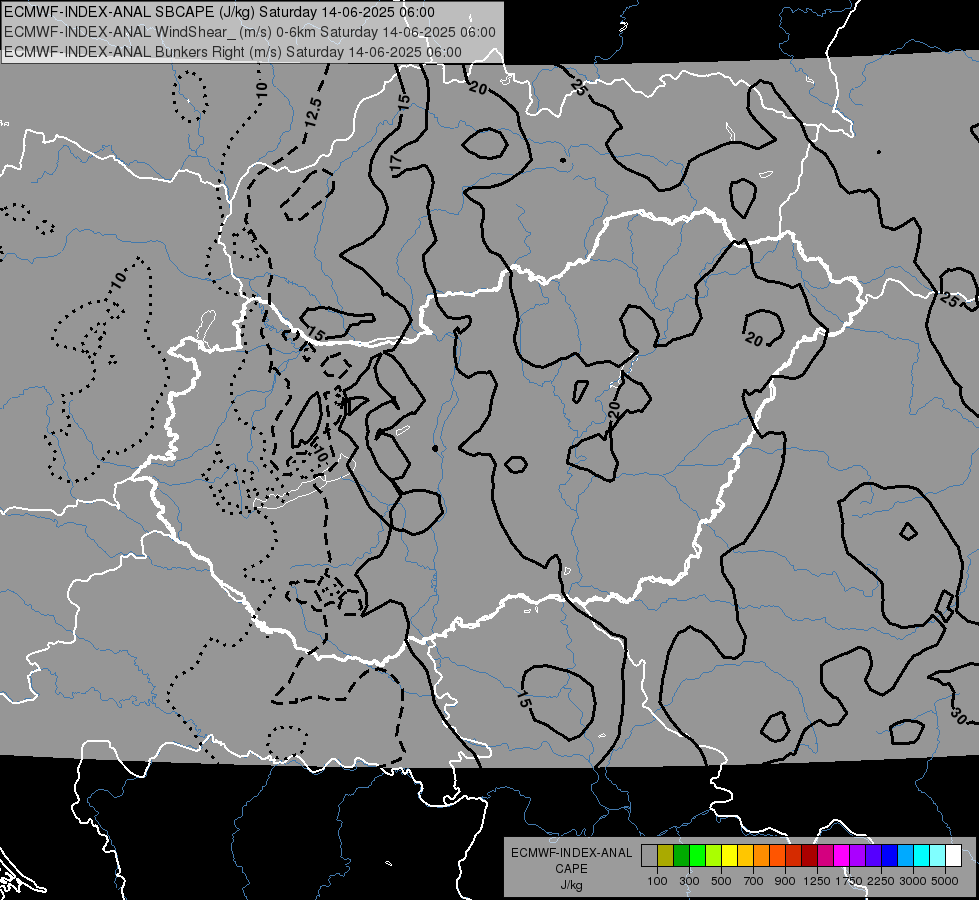Click the gray swatch in CAPE legend
Viewport: 979px width, 900px height.
649,856
